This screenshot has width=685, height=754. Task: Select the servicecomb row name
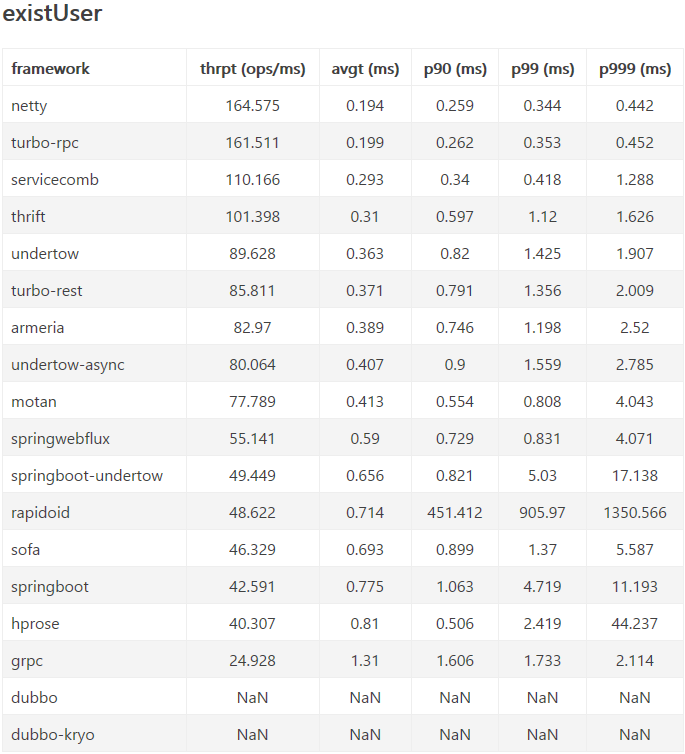[55, 180]
